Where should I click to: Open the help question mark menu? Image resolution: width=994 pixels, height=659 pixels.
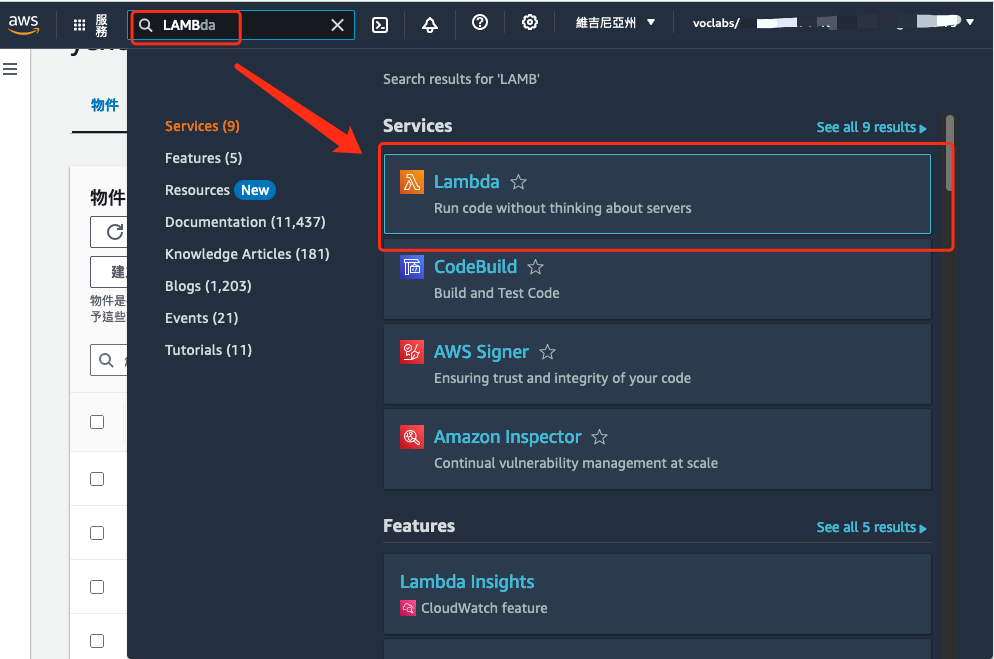tap(480, 23)
